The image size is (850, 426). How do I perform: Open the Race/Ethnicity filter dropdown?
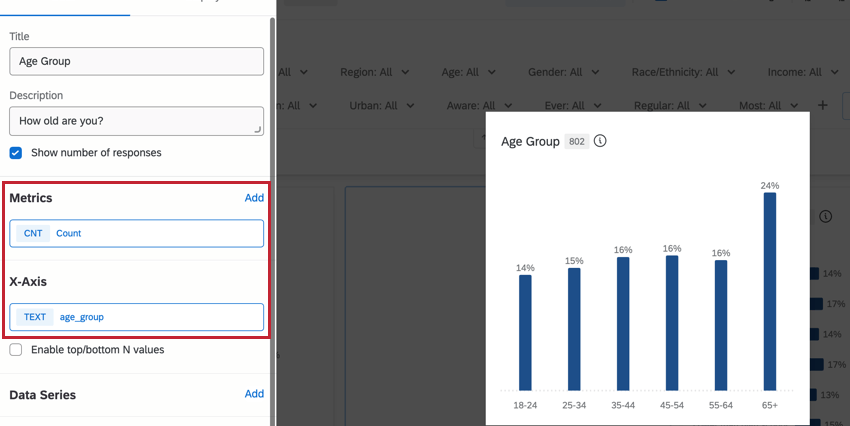tap(683, 72)
